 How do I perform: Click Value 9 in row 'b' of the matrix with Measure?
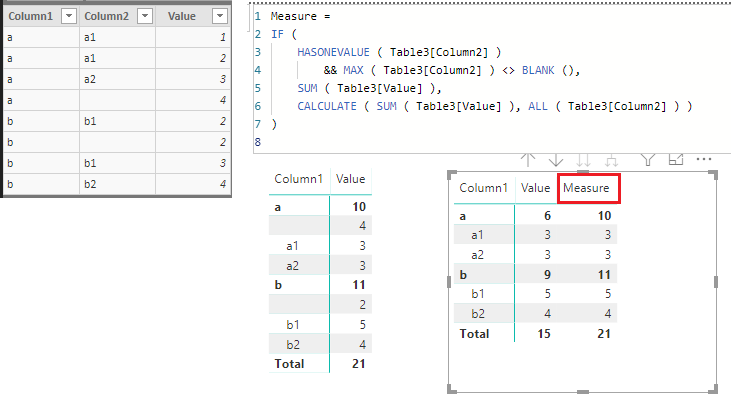(x=547, y=275)
